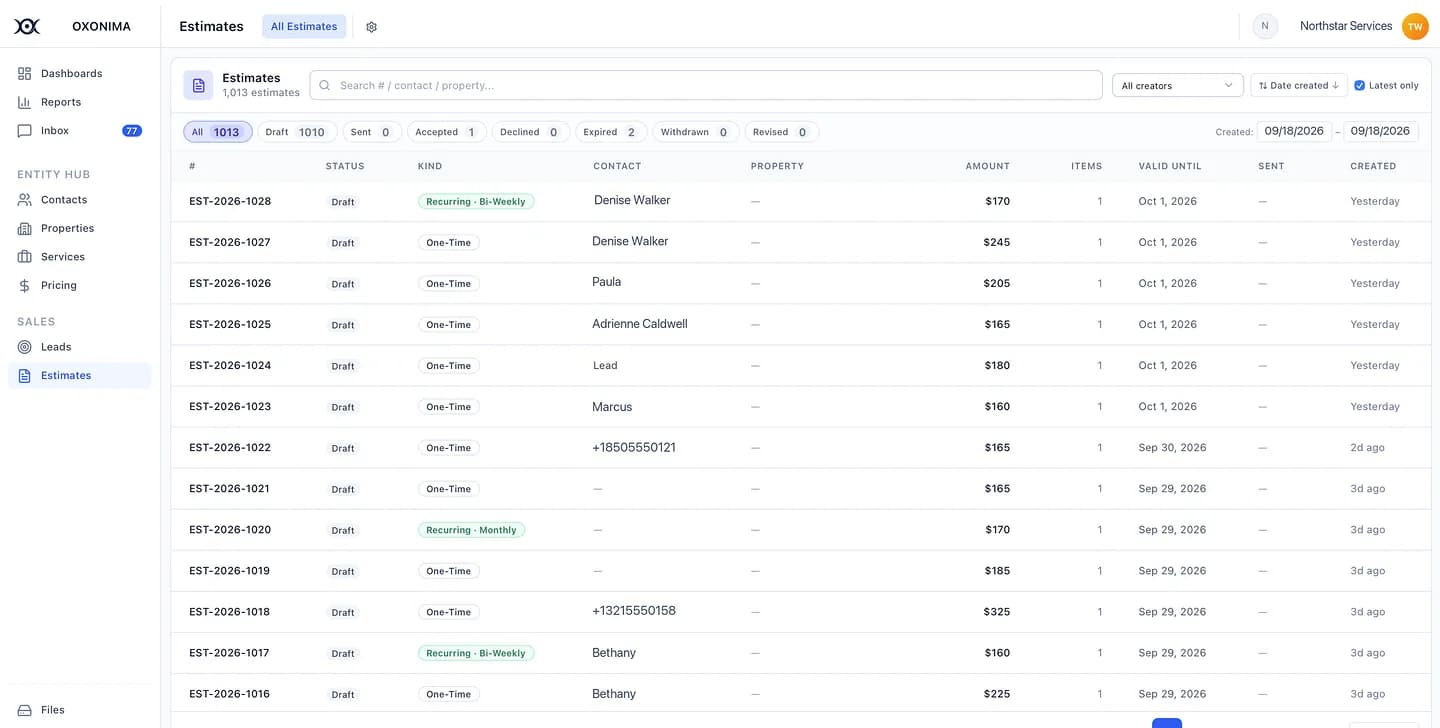
Task: Open estimate EST-2026-1028
Action: 230,201
